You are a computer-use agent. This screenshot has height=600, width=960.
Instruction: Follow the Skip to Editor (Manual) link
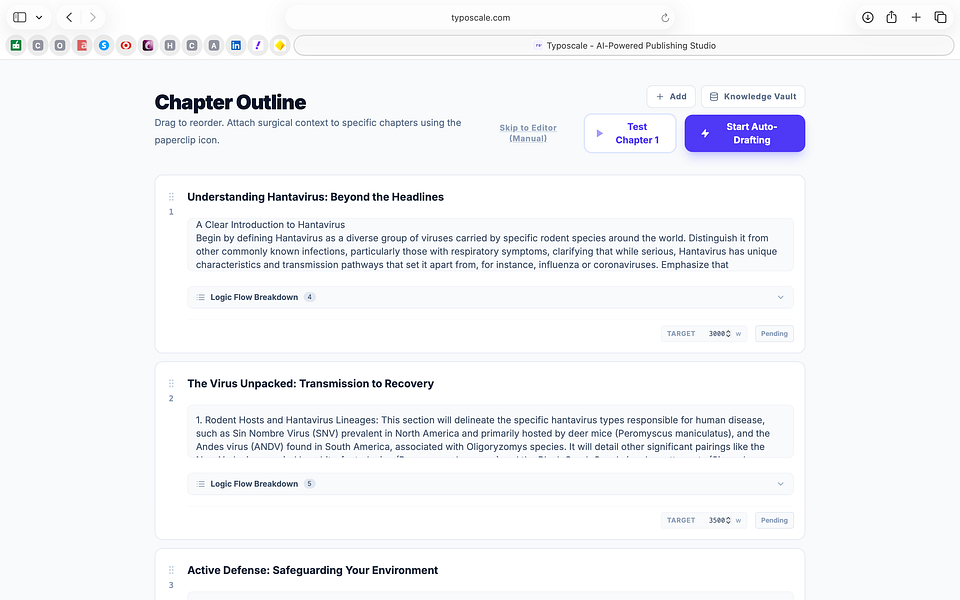pyautogui.click(x=528, y=133)
